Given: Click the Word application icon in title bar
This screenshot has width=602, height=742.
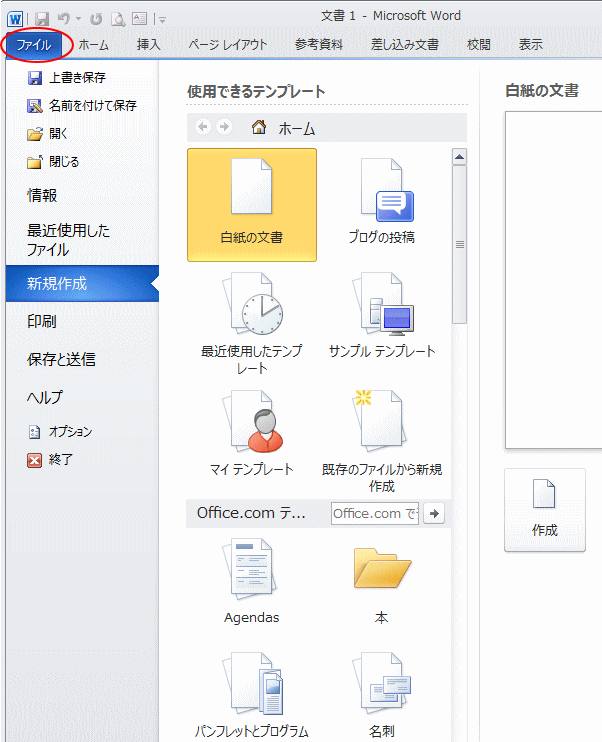Looking at the screenshot, I should coord(15,19).
